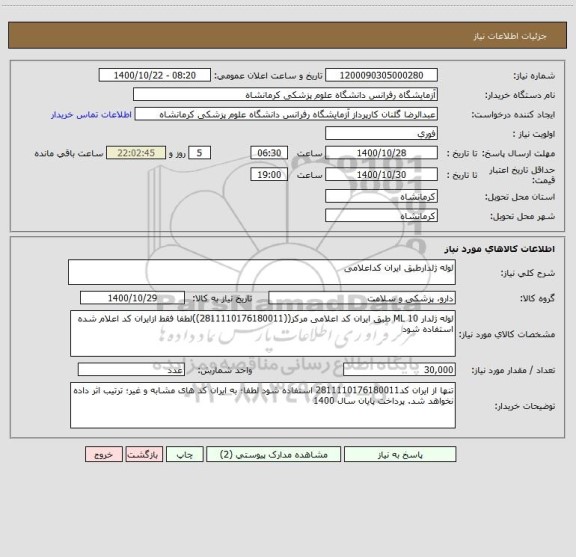Click the ایجاد کننده درخواست label
576x557 pixels.
tap(513, 115)
